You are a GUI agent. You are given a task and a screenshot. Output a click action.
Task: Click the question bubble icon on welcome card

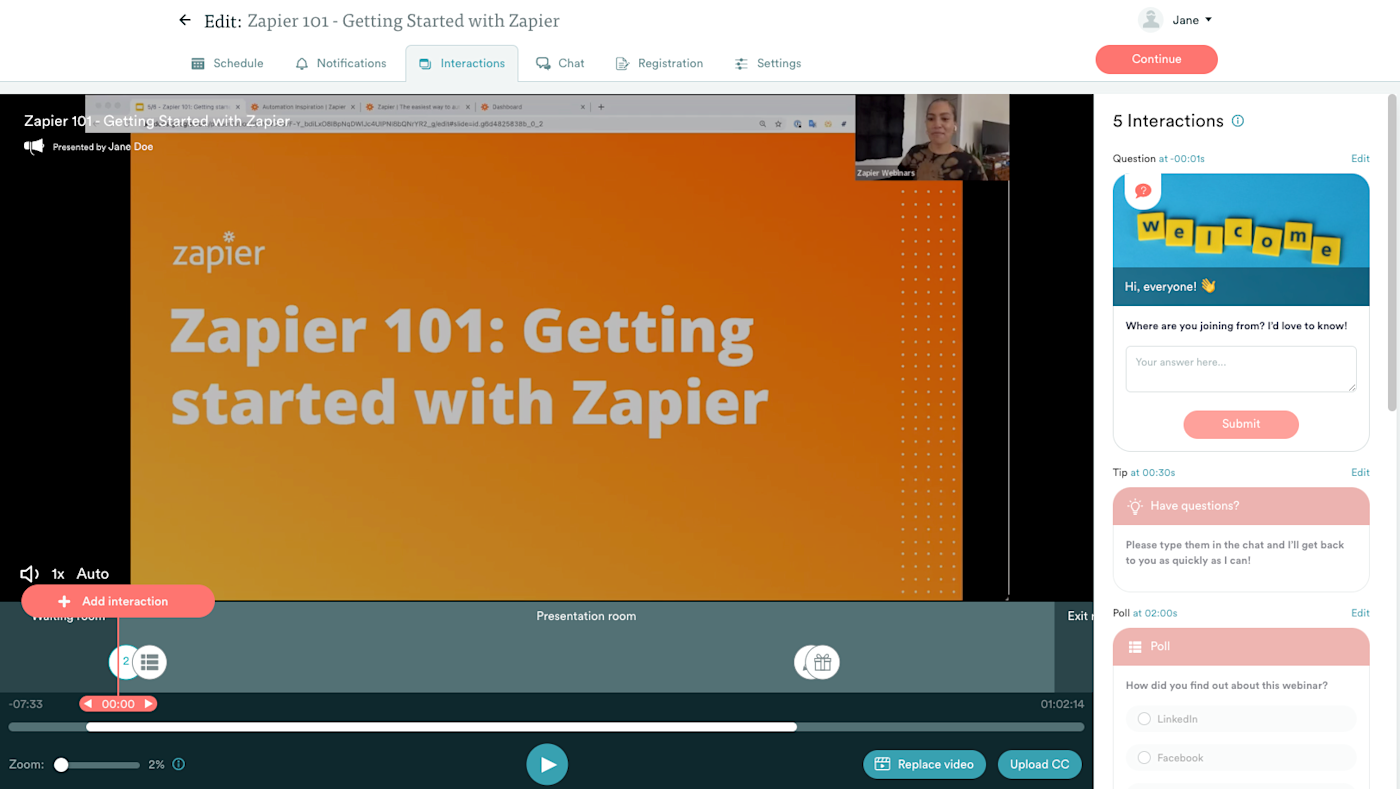pos(1143,190)
